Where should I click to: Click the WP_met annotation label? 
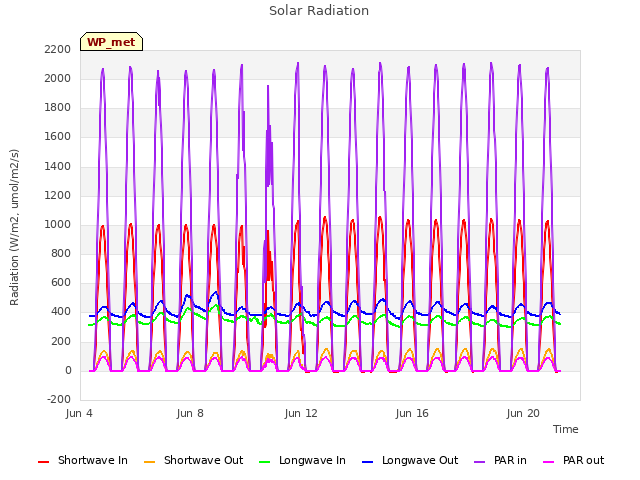point(111,42)
